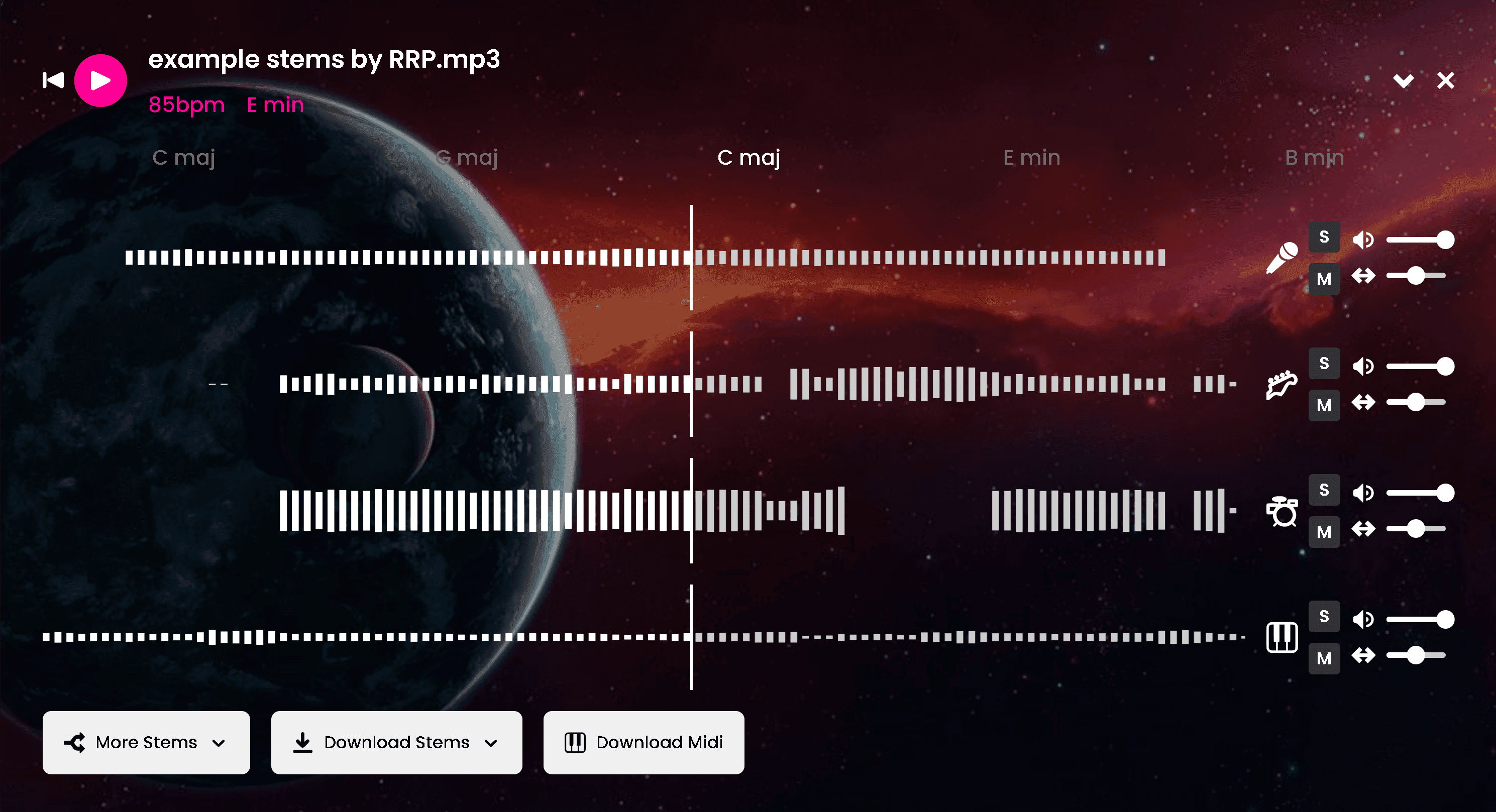The width and height of the screenshot is (1496, 812).
Task: Jump to the B min chord
Action: pyautogui.click(x=1314, y=158)
